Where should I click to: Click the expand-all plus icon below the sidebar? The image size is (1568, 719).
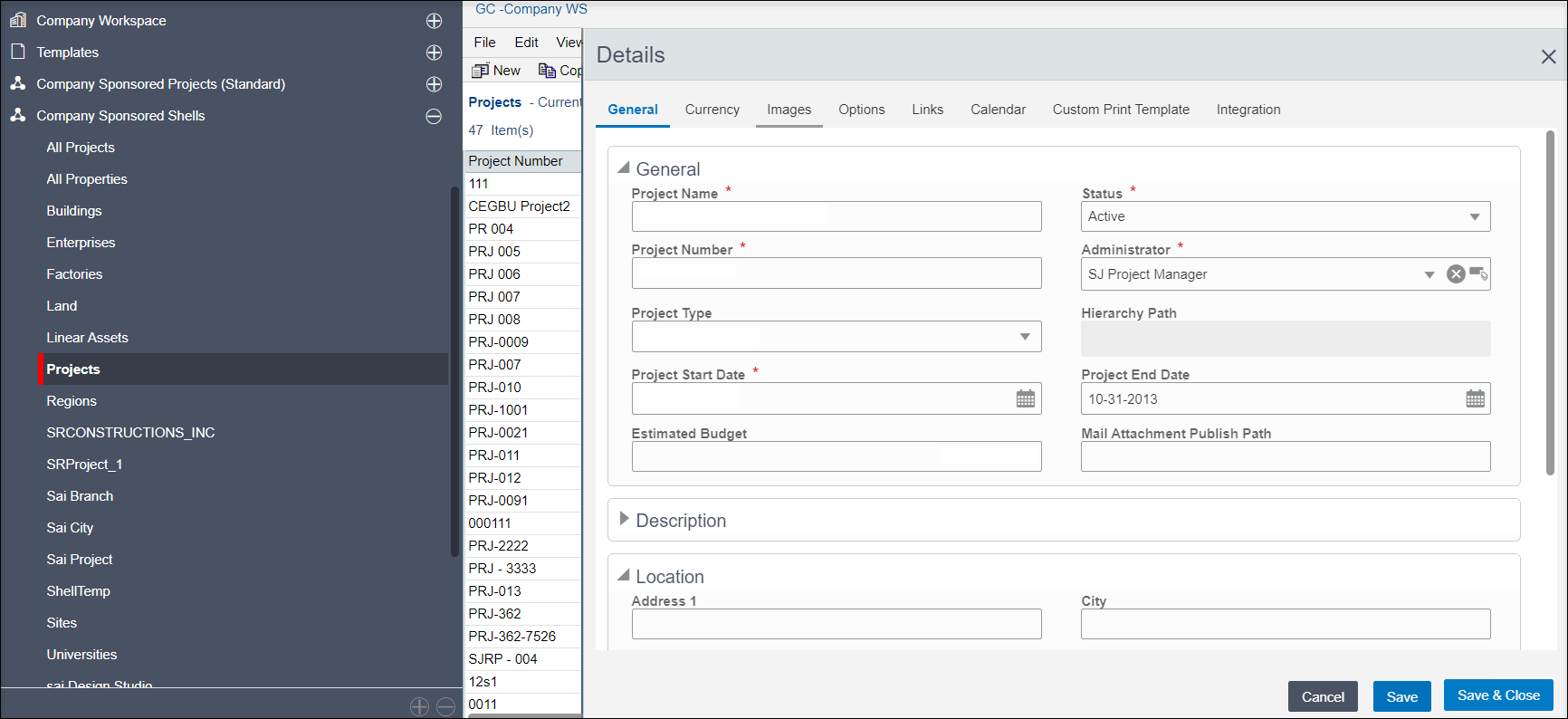coord(419,706)
